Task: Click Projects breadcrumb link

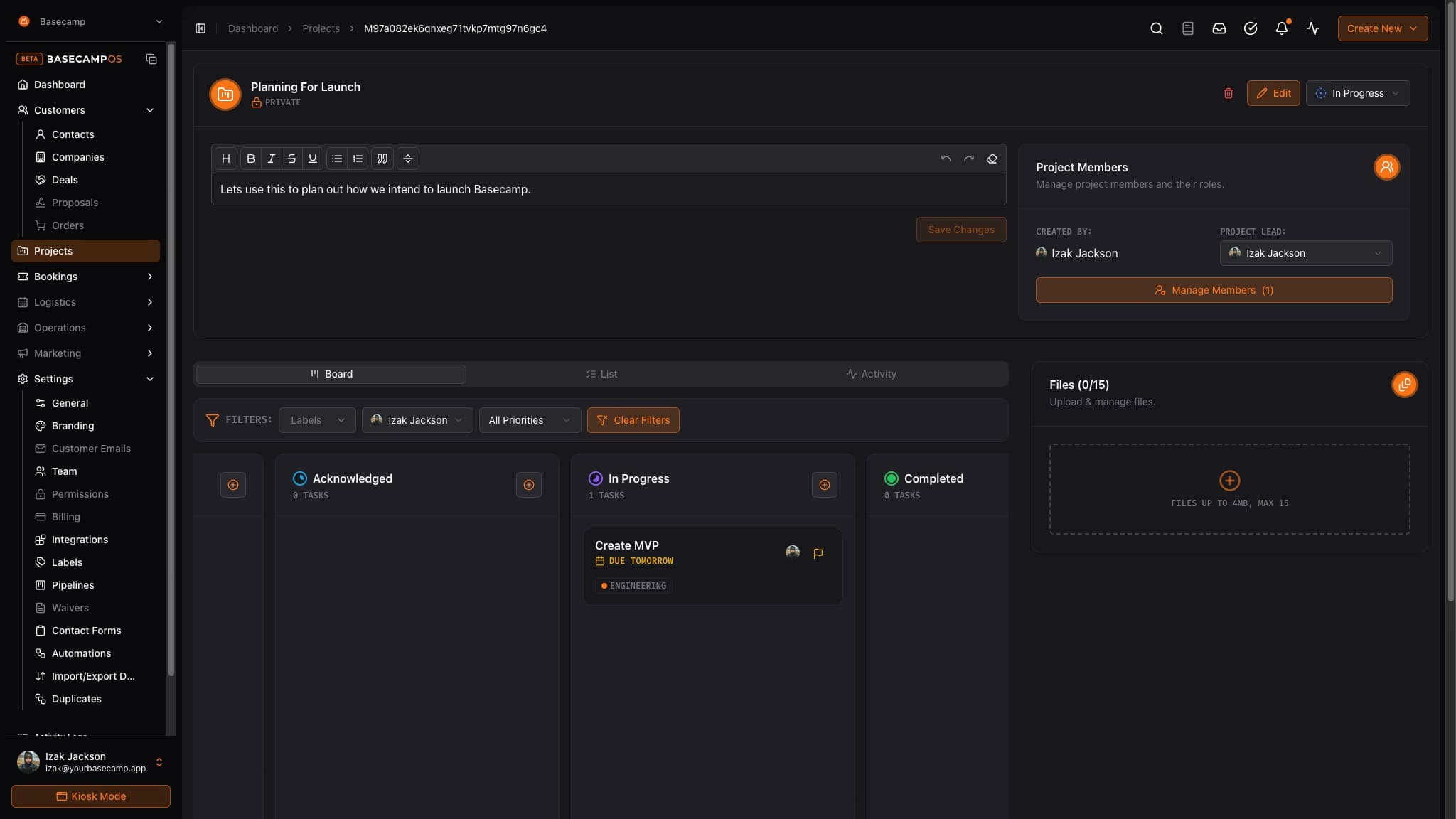Action: pos(321,28)
